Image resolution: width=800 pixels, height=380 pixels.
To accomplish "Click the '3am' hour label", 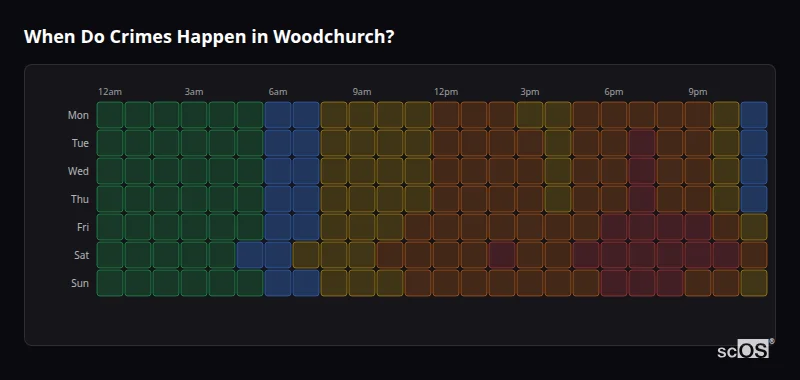I will [x=194, y=92].
